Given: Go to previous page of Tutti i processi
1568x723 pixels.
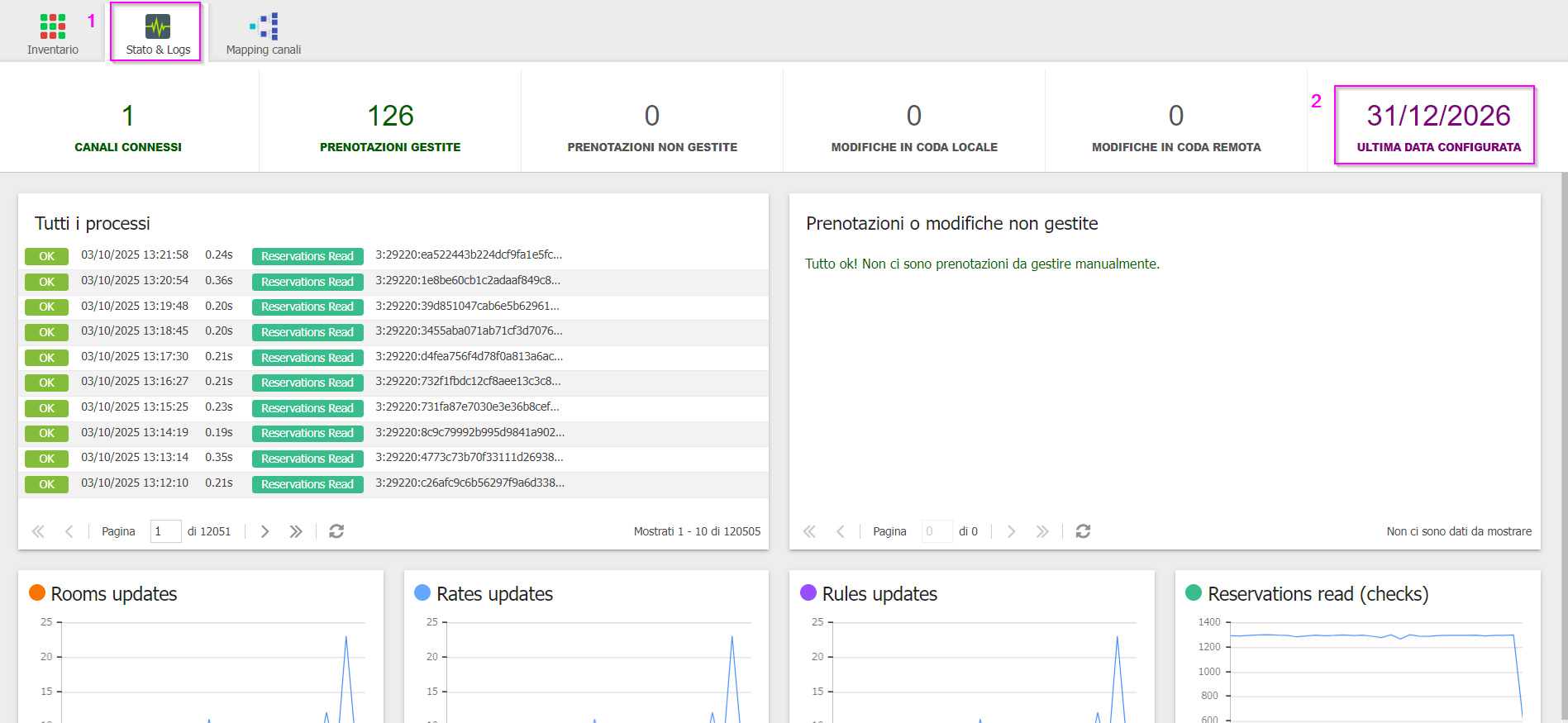Looking at the screenshot, I should [69, 531].
